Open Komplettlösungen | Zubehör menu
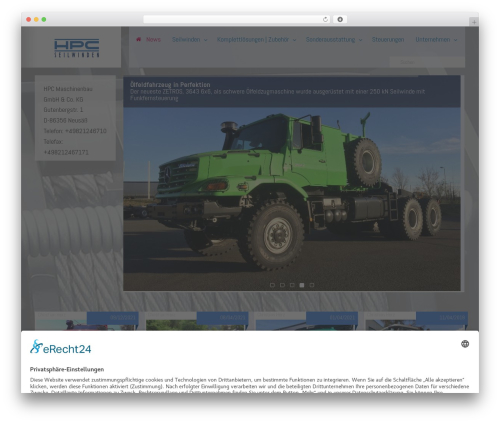The width and height of the screenshot is (500, 423). (253, 39)
